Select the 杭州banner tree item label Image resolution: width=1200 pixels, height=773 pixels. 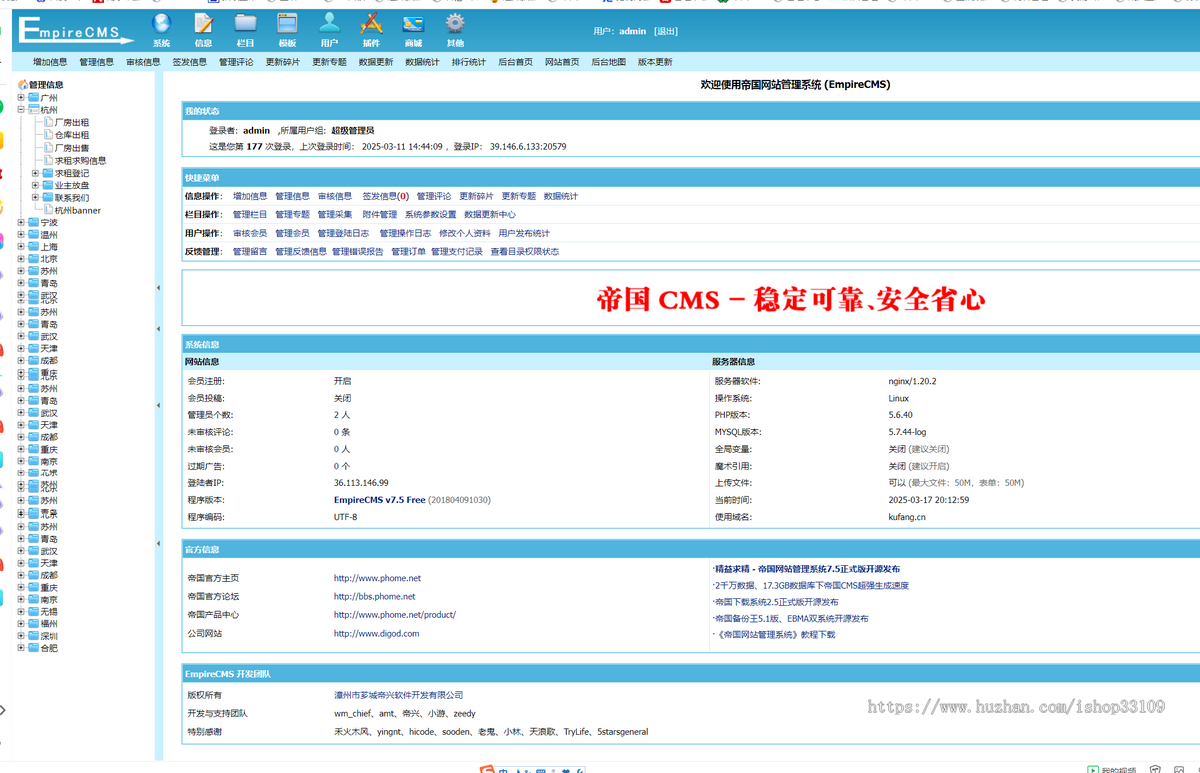pos(78,210)
